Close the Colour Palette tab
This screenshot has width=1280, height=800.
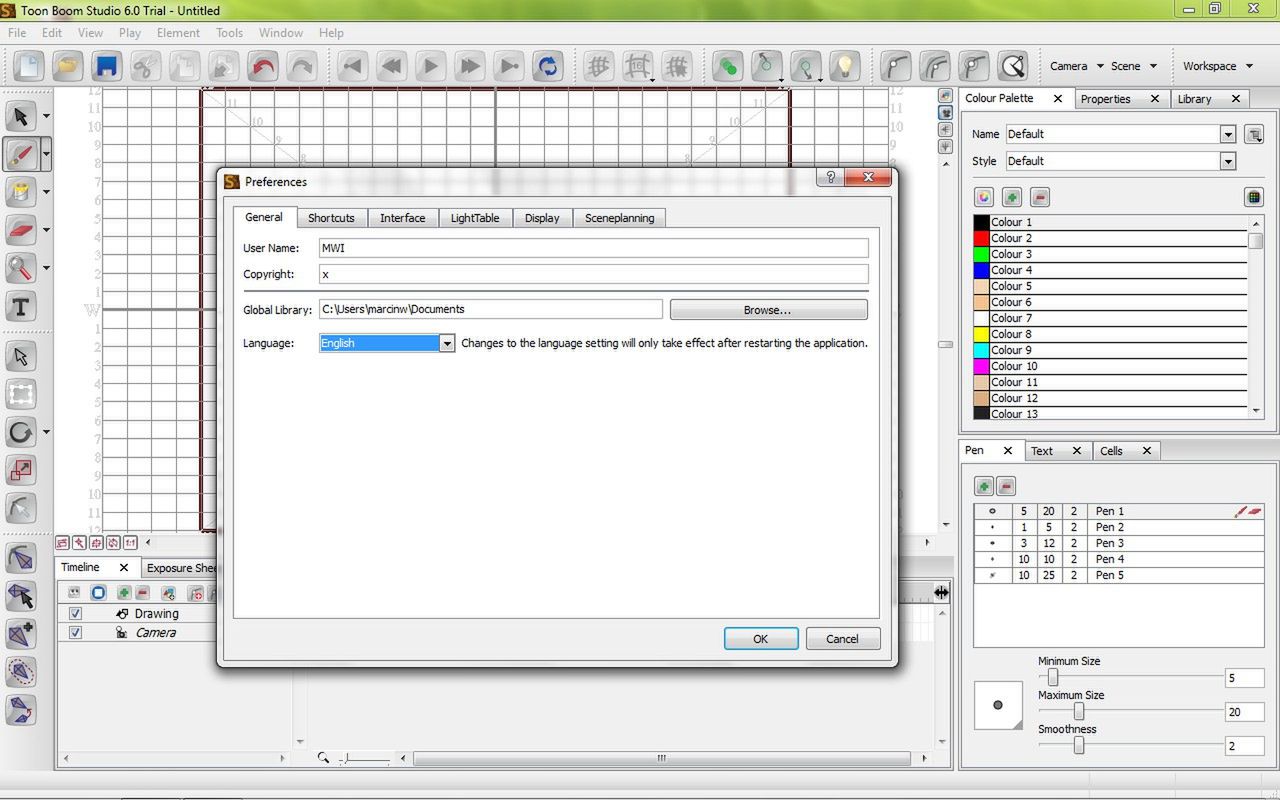(1057, 98)
